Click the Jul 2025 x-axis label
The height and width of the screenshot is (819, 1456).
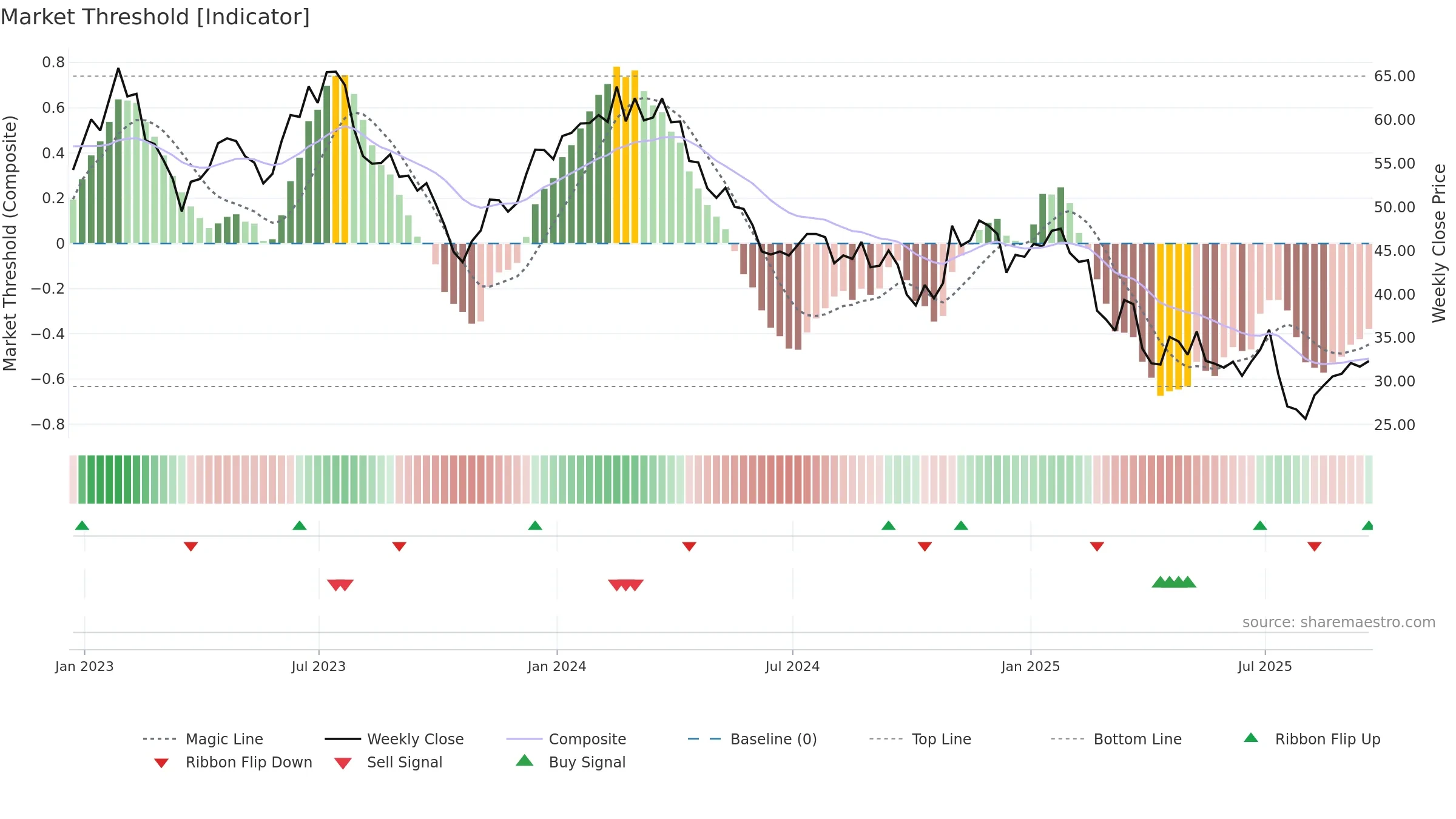(1265, 666)
